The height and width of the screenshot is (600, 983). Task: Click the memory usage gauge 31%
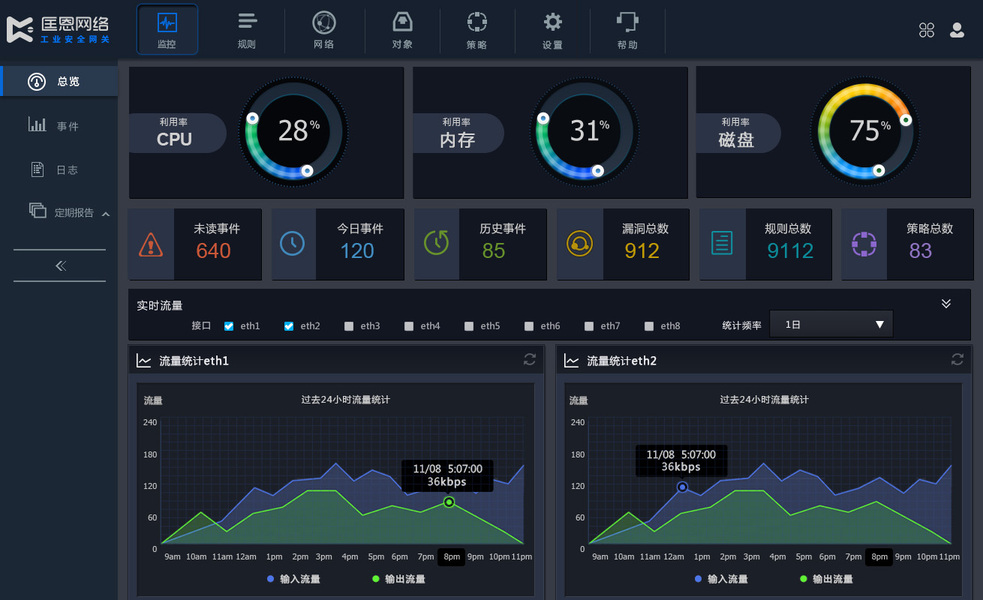point(584,132)
